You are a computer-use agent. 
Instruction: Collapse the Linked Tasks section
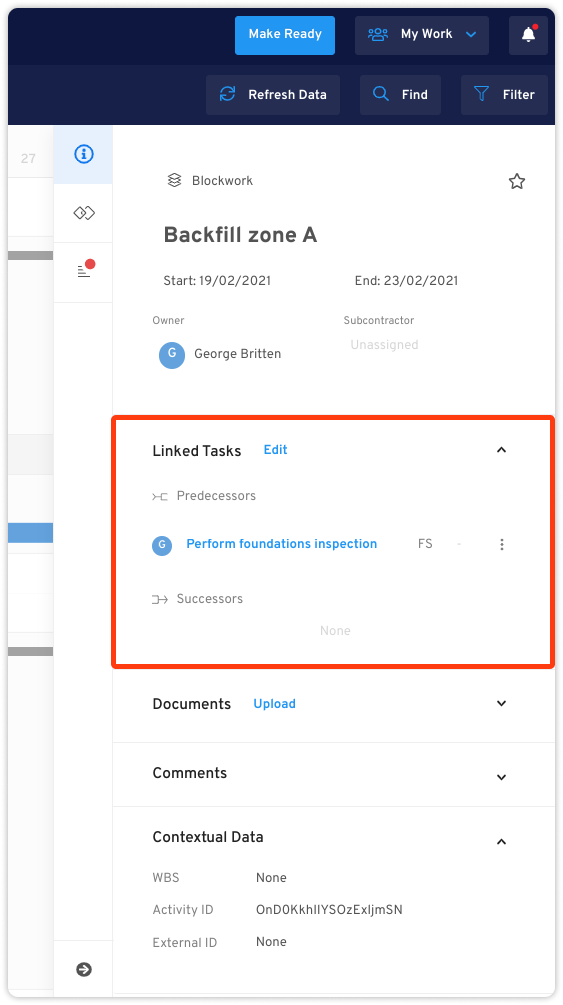coord(501,450)
